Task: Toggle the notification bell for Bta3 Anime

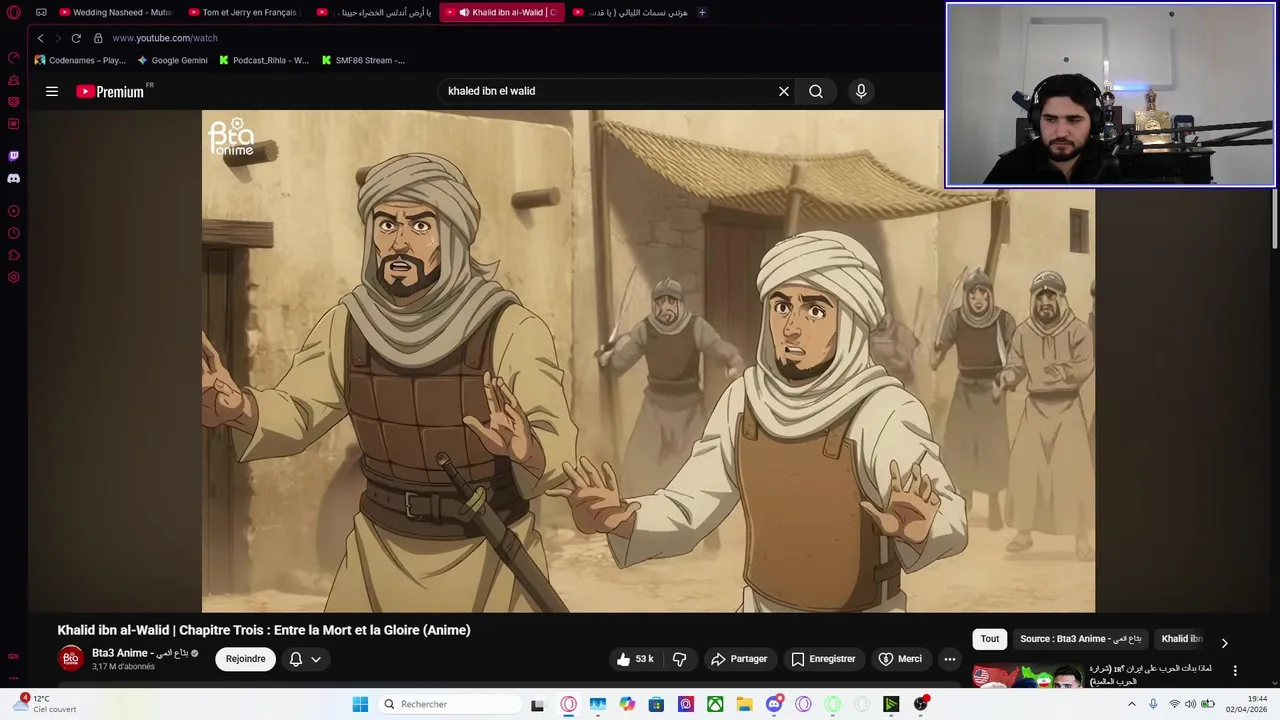Action: pyautogui.click(x=296, y=659)
